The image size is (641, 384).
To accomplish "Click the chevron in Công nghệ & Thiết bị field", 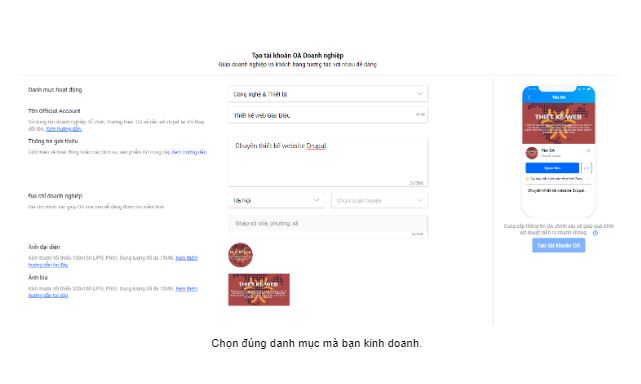I will pos(419,94).
